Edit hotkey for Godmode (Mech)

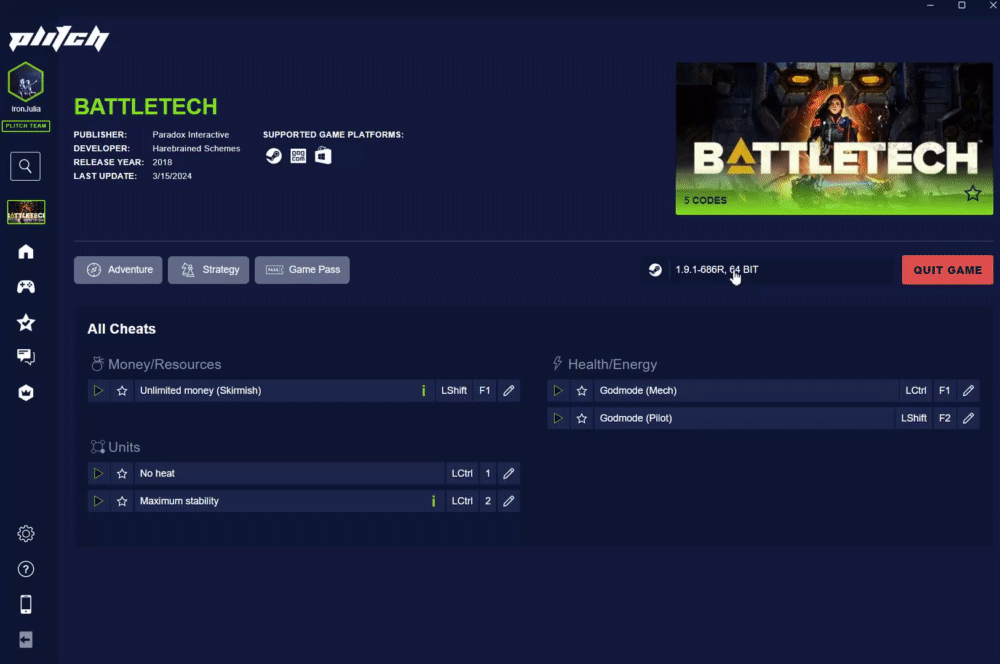click(x=968, y=390)
